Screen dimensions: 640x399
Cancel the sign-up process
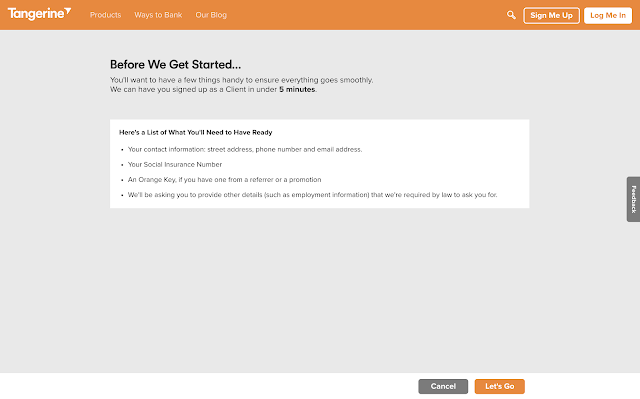(x=443, y=386)
